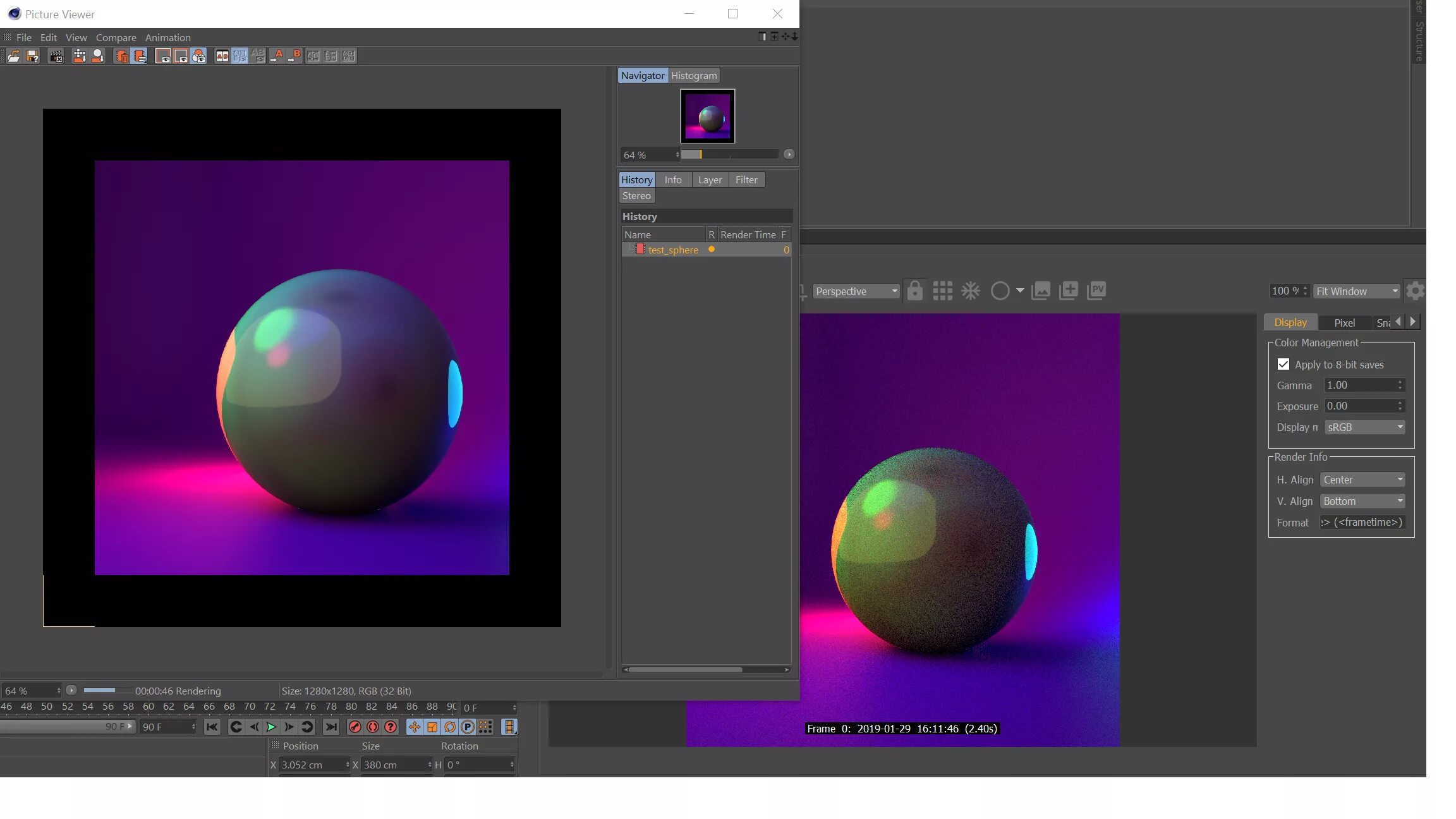Enable the Layer tab in Picture Viewer
This screenshot has height=819, width=1456.
[x=710, y=179]
